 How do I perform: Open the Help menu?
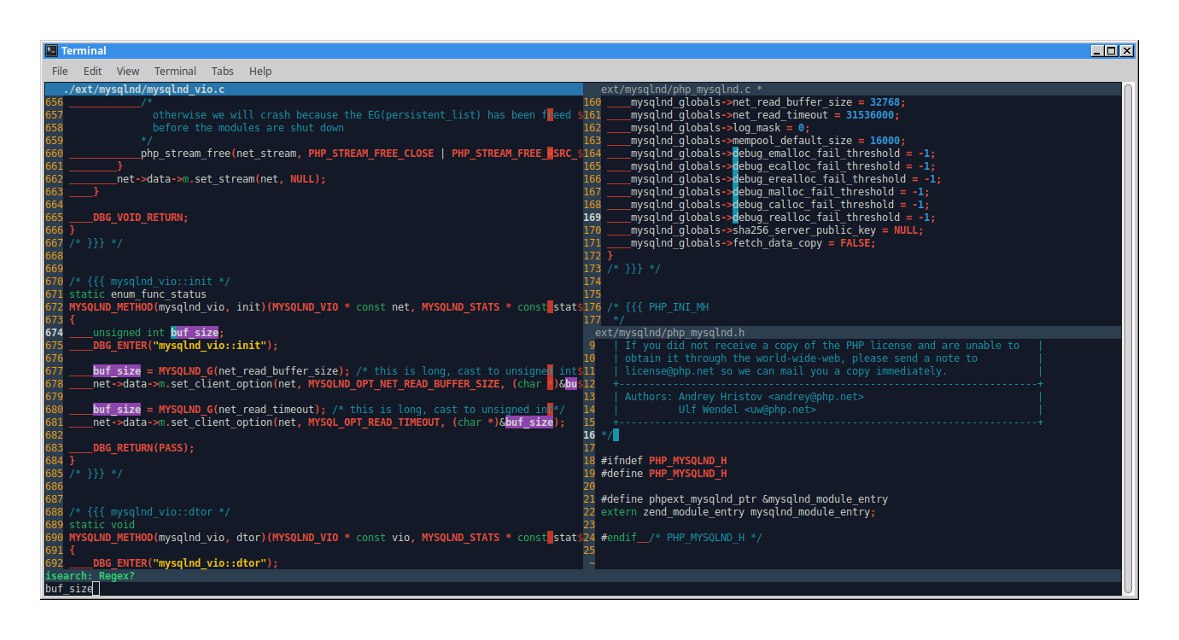tap(260, 71)
